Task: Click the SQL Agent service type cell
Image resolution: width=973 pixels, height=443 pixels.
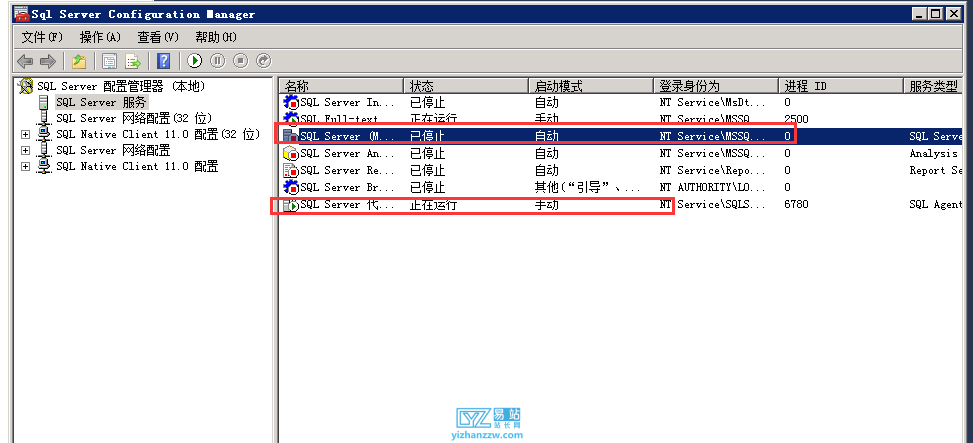Action: pyautogui.click(x=936, y=205)
